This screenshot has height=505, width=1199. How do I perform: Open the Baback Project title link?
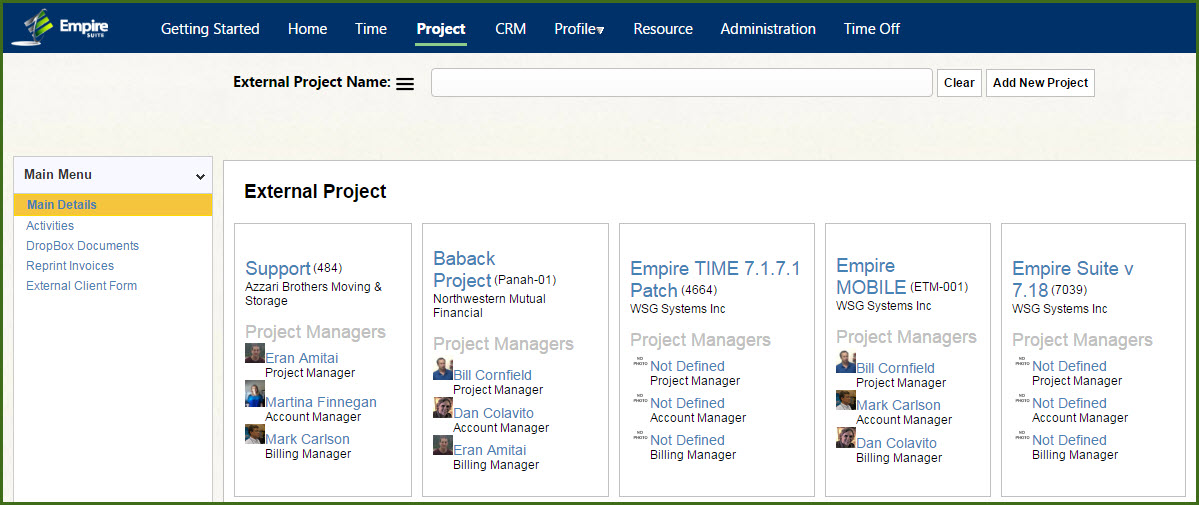(x=464, y=269)
